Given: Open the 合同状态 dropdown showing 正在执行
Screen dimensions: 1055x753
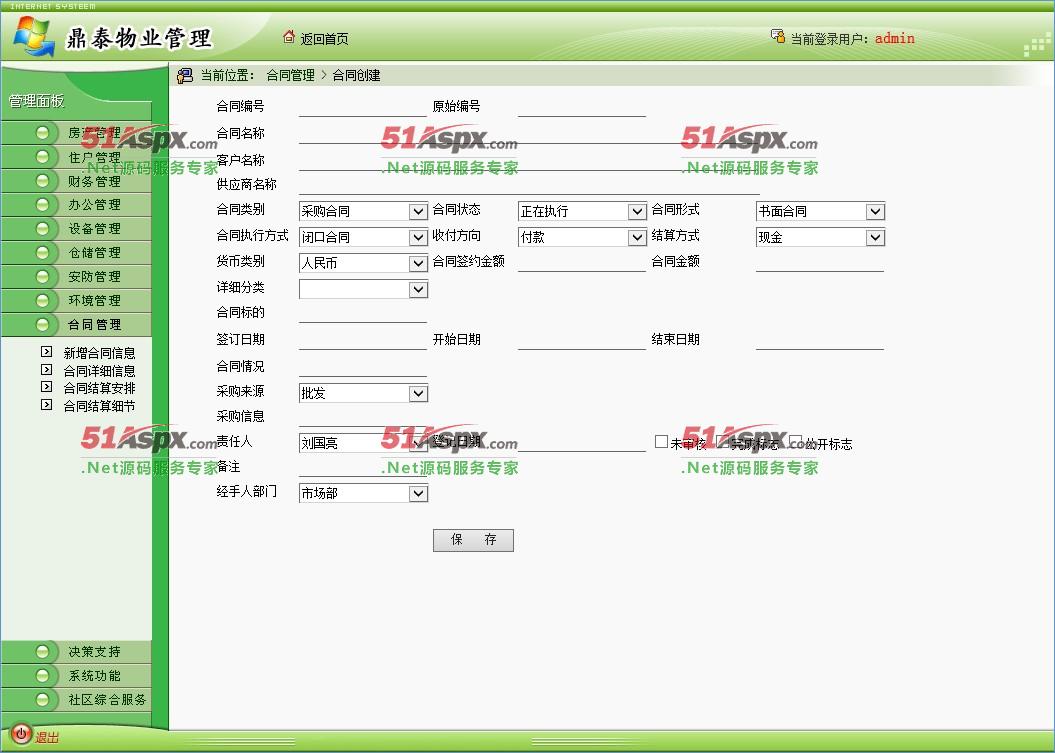Looking at the screenshot, I should 583,211.
